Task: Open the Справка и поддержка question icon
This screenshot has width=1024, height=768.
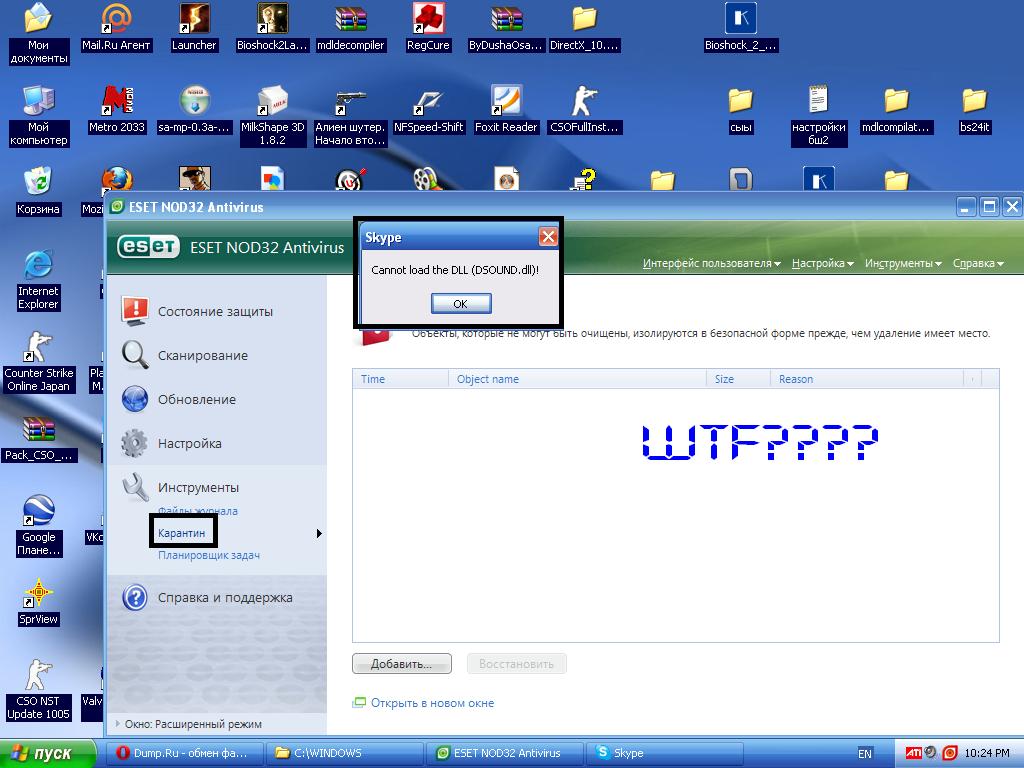Action: tap(135, 597)
